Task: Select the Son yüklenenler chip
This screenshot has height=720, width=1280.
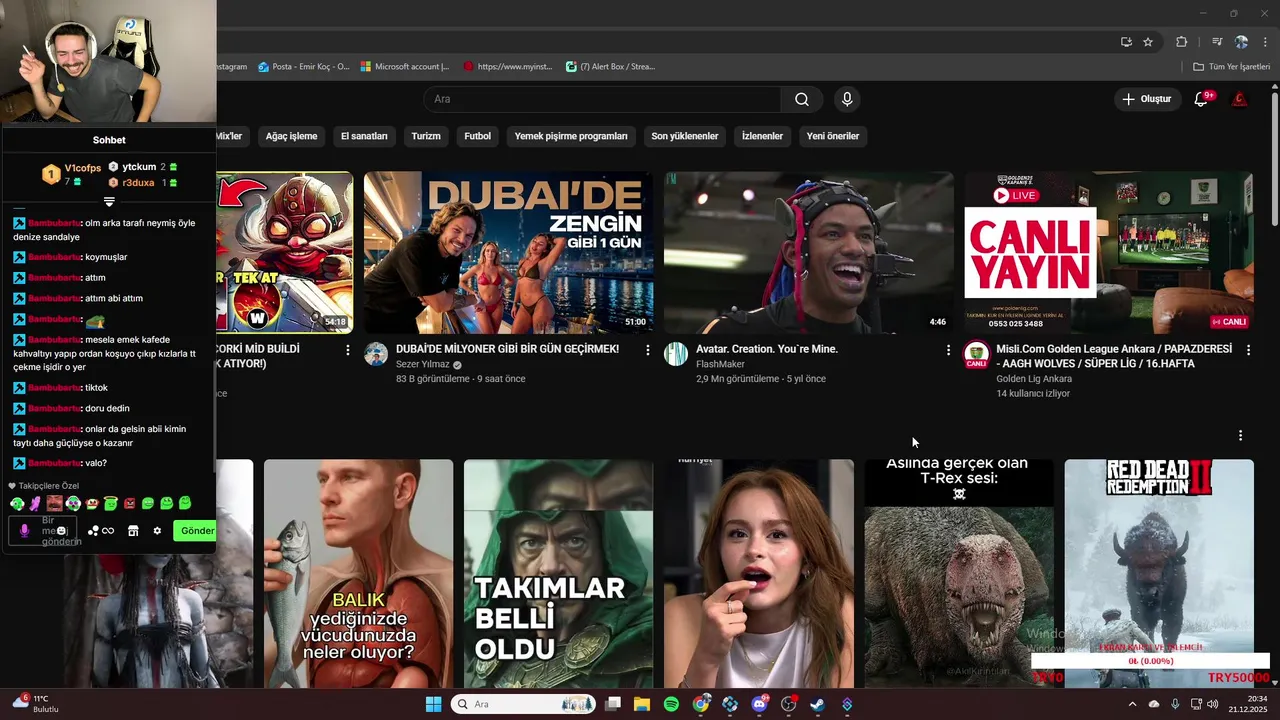Action: coord(685,136)
